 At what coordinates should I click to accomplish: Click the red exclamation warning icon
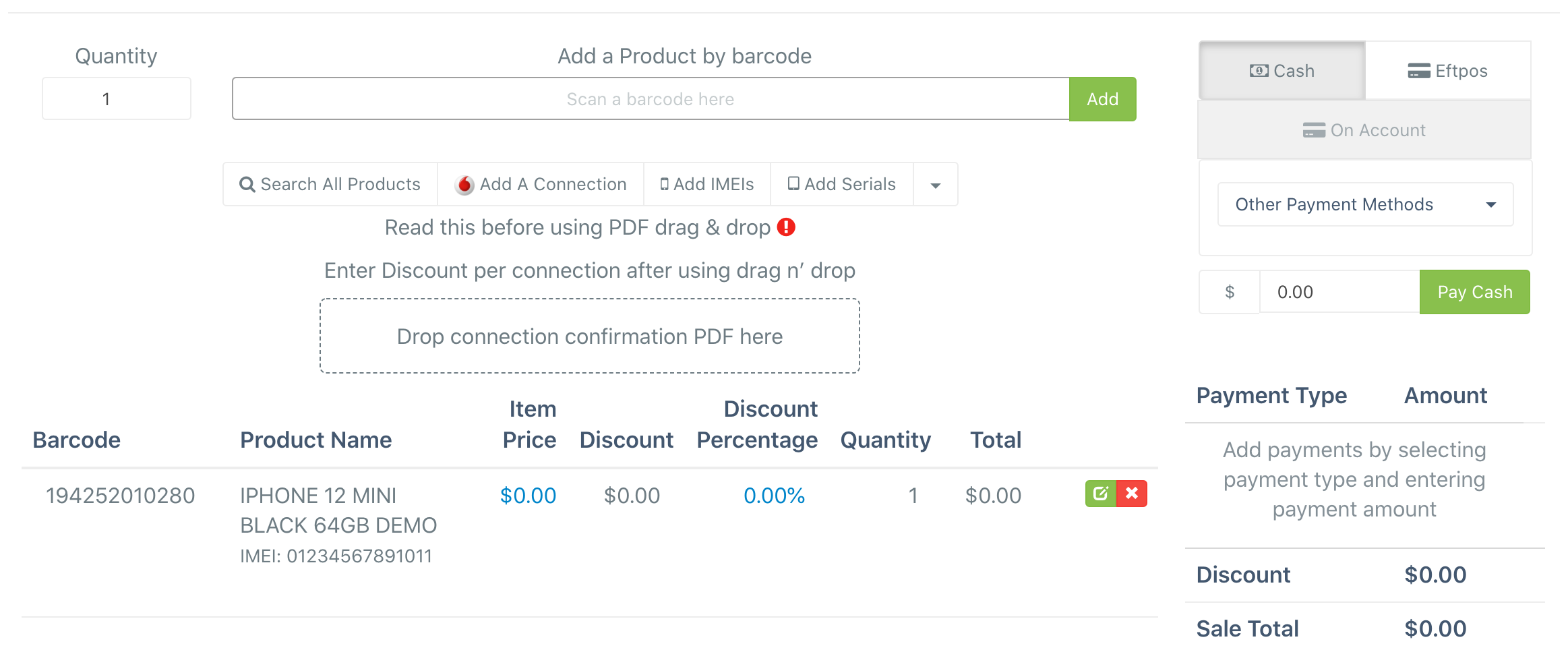[786, 227]
